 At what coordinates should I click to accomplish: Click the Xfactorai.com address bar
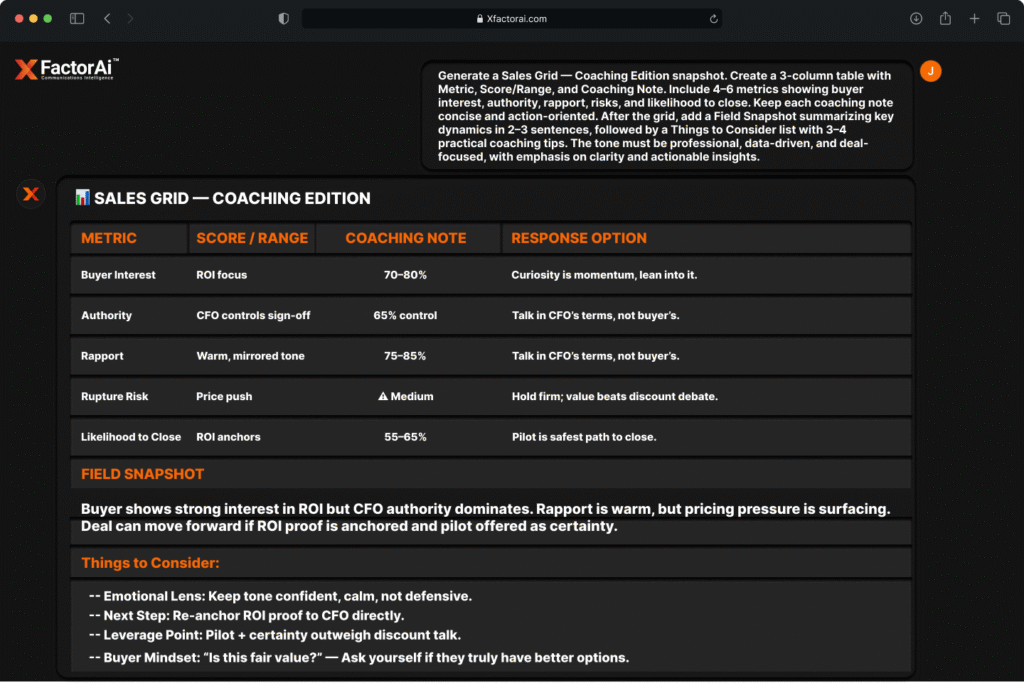pyautogui.click(x=511, y=19)
